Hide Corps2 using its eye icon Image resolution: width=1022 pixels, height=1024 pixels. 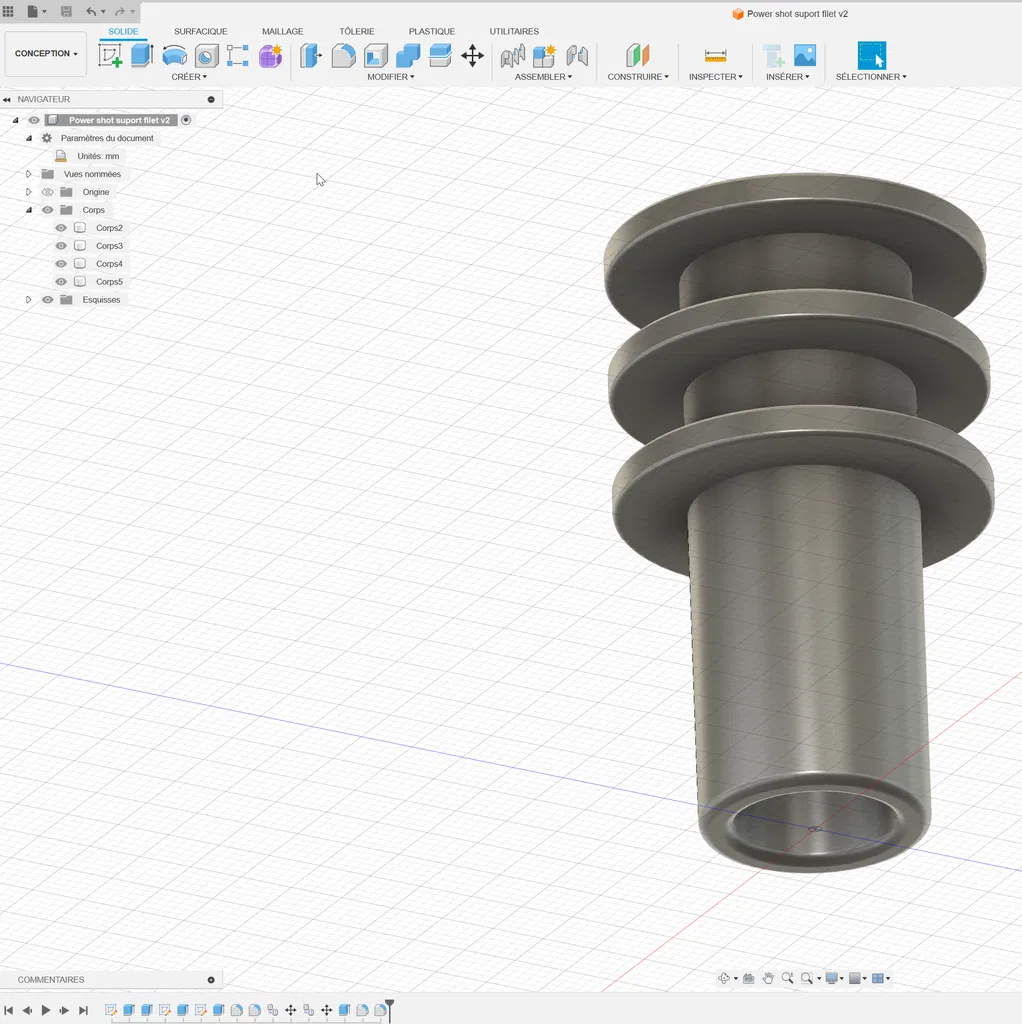point(61,228)
